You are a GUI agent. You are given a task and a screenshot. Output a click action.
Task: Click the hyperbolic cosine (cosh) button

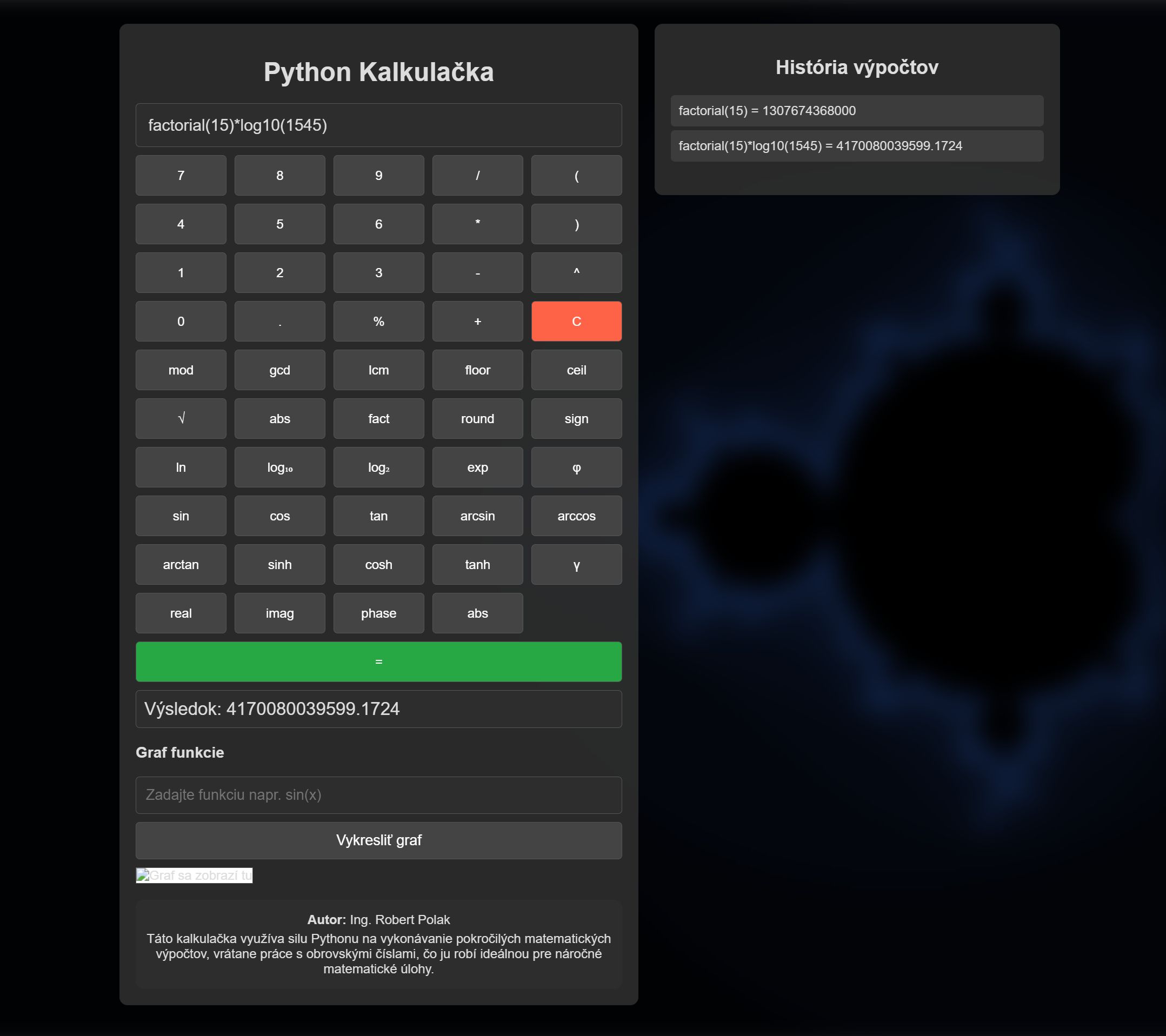pyautogui.click(x=379, y=565)
